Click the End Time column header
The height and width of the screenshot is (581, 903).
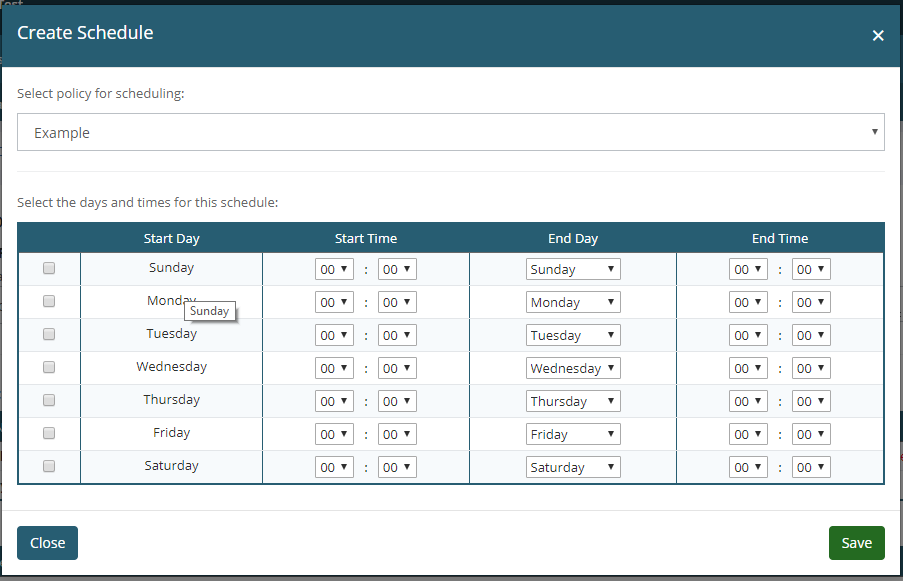pyautogui.click(x=780, y=238)
